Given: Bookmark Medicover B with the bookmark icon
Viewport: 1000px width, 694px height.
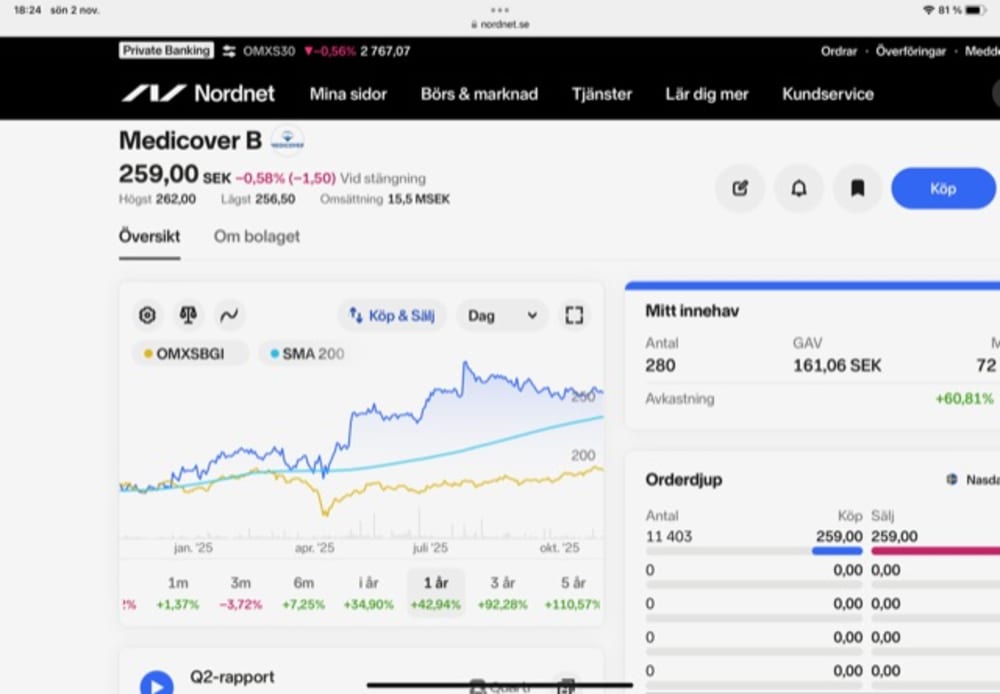Looking at the screenshot, I should (x=858, y=188).
